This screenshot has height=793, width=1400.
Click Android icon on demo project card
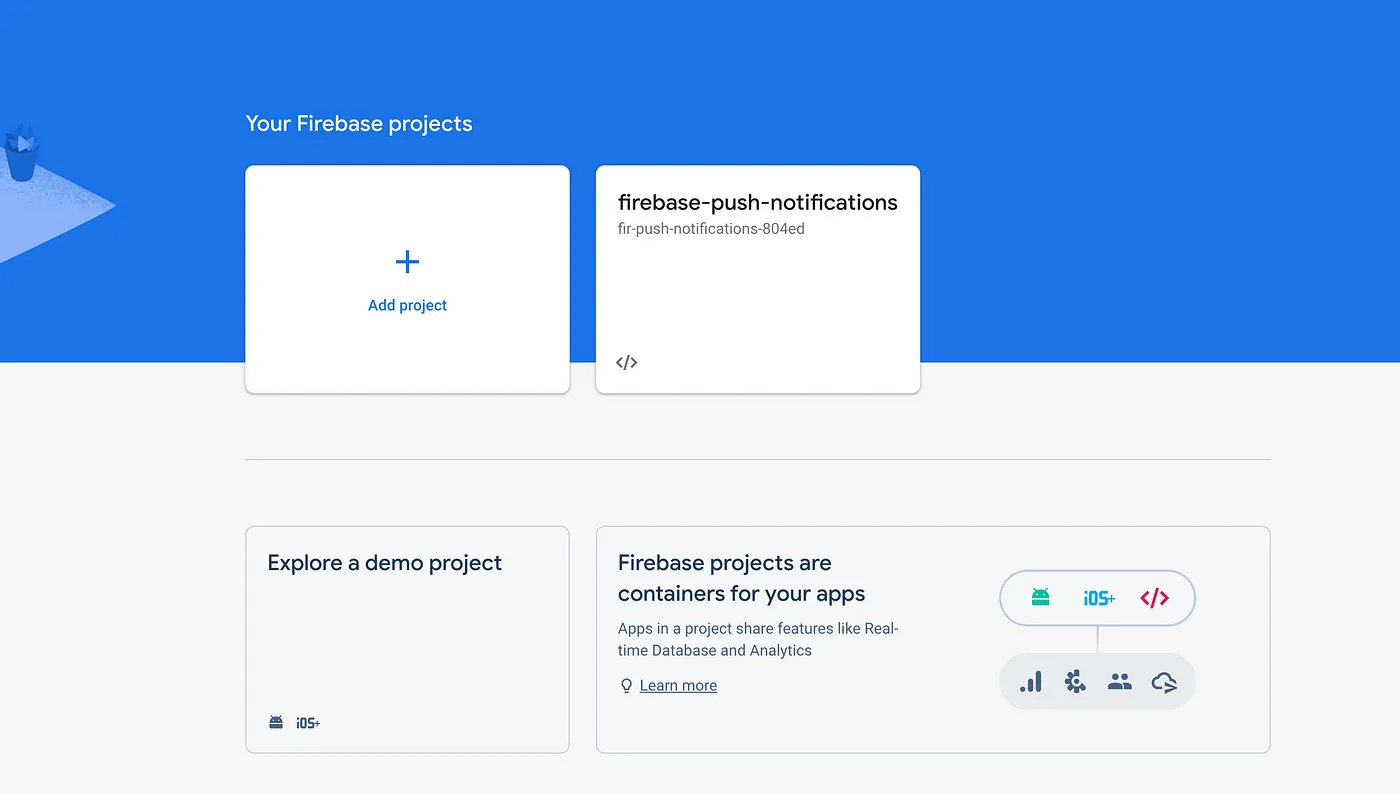[276, 722]
